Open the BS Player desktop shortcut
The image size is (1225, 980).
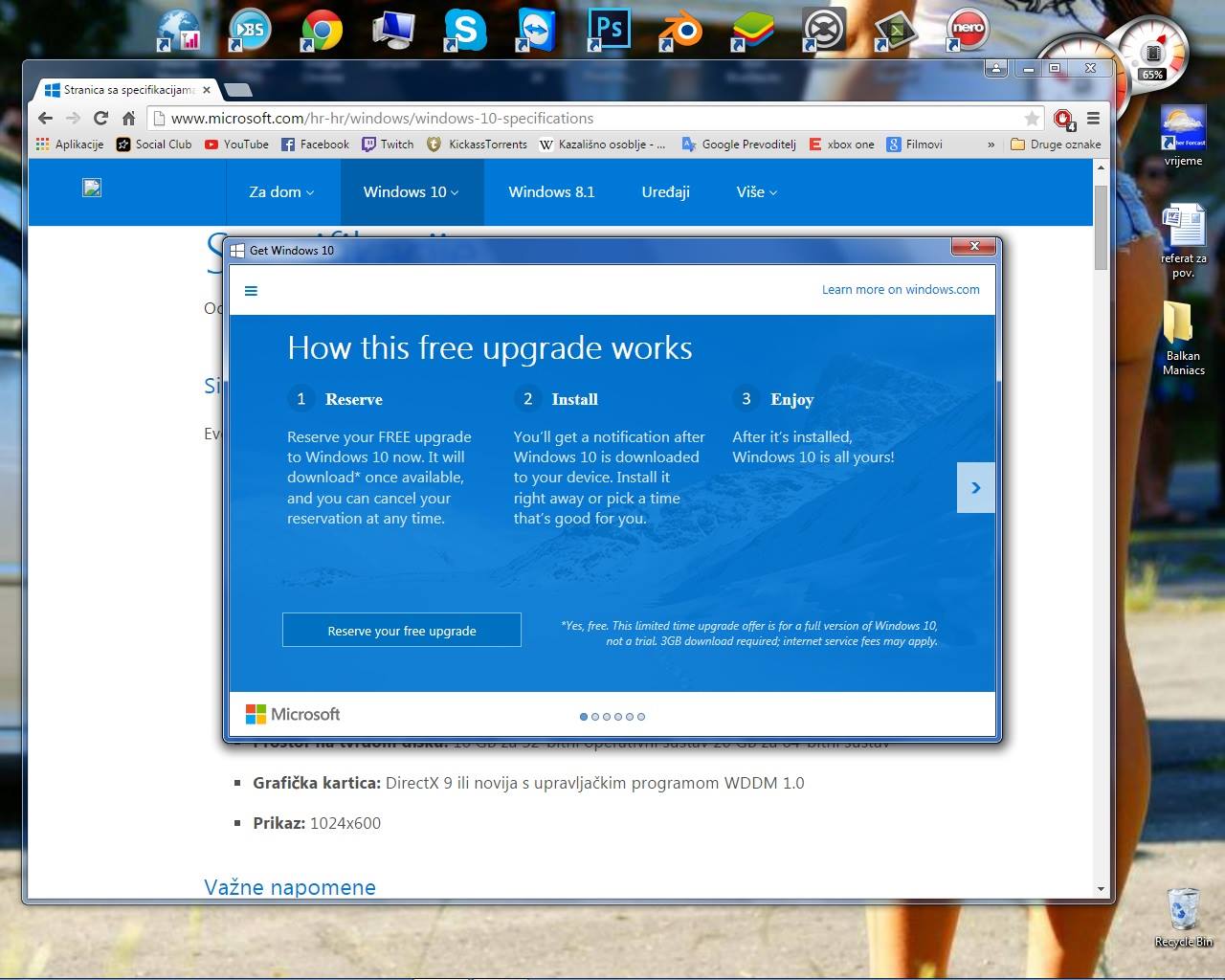point(250,31)
